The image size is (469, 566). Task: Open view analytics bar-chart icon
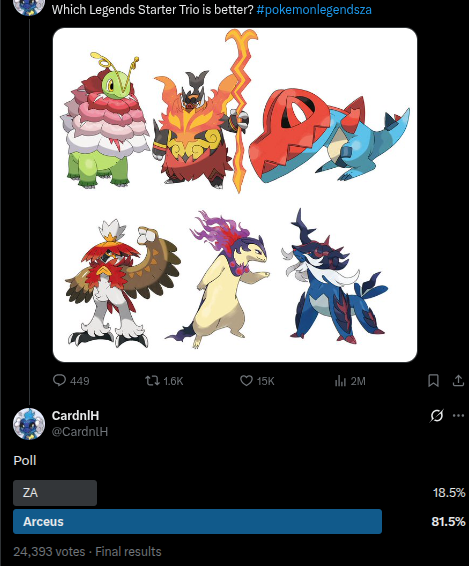tap(340, 381)
